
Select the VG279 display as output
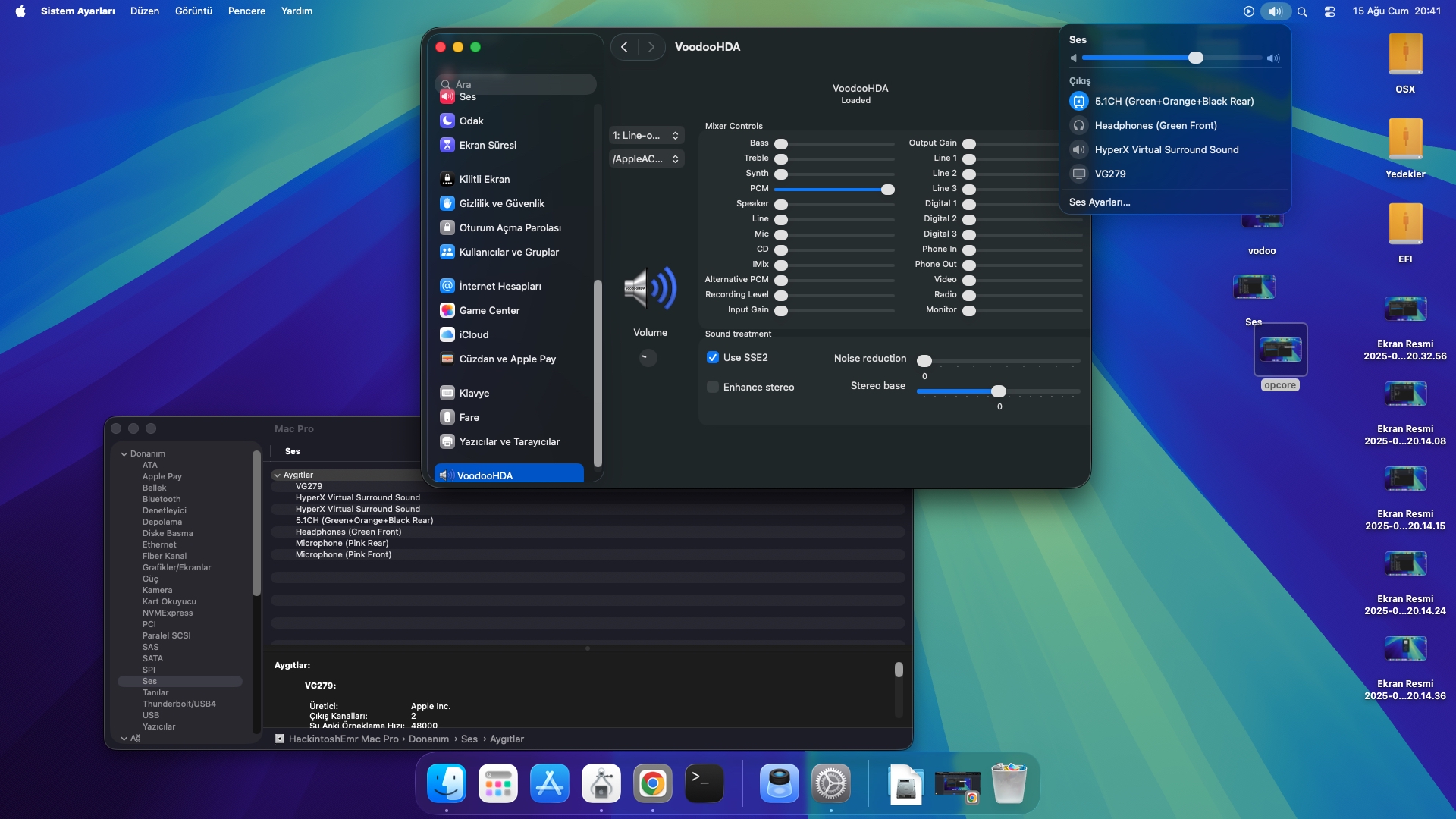[1109, 174]
